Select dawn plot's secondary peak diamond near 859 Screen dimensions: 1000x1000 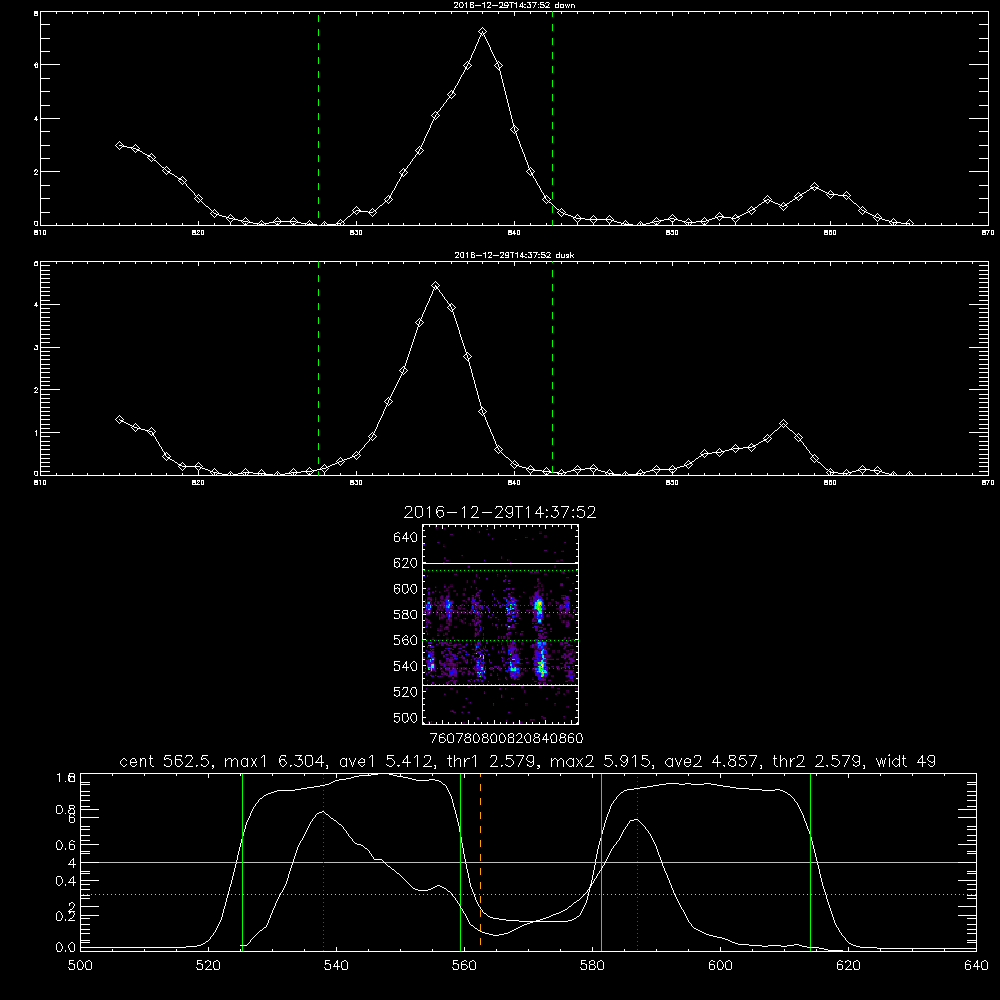point(814,187)
